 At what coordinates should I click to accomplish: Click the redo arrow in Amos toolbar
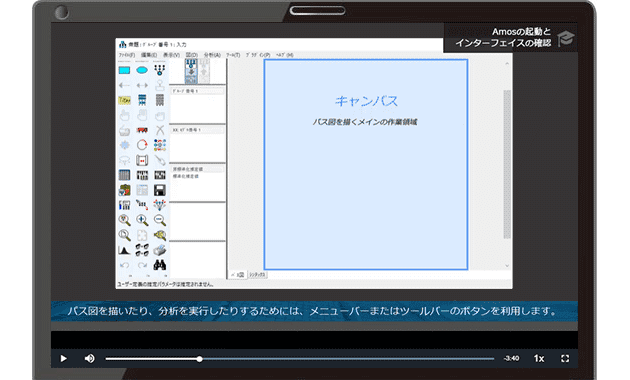pyautogui.click(x=142, y=265)
